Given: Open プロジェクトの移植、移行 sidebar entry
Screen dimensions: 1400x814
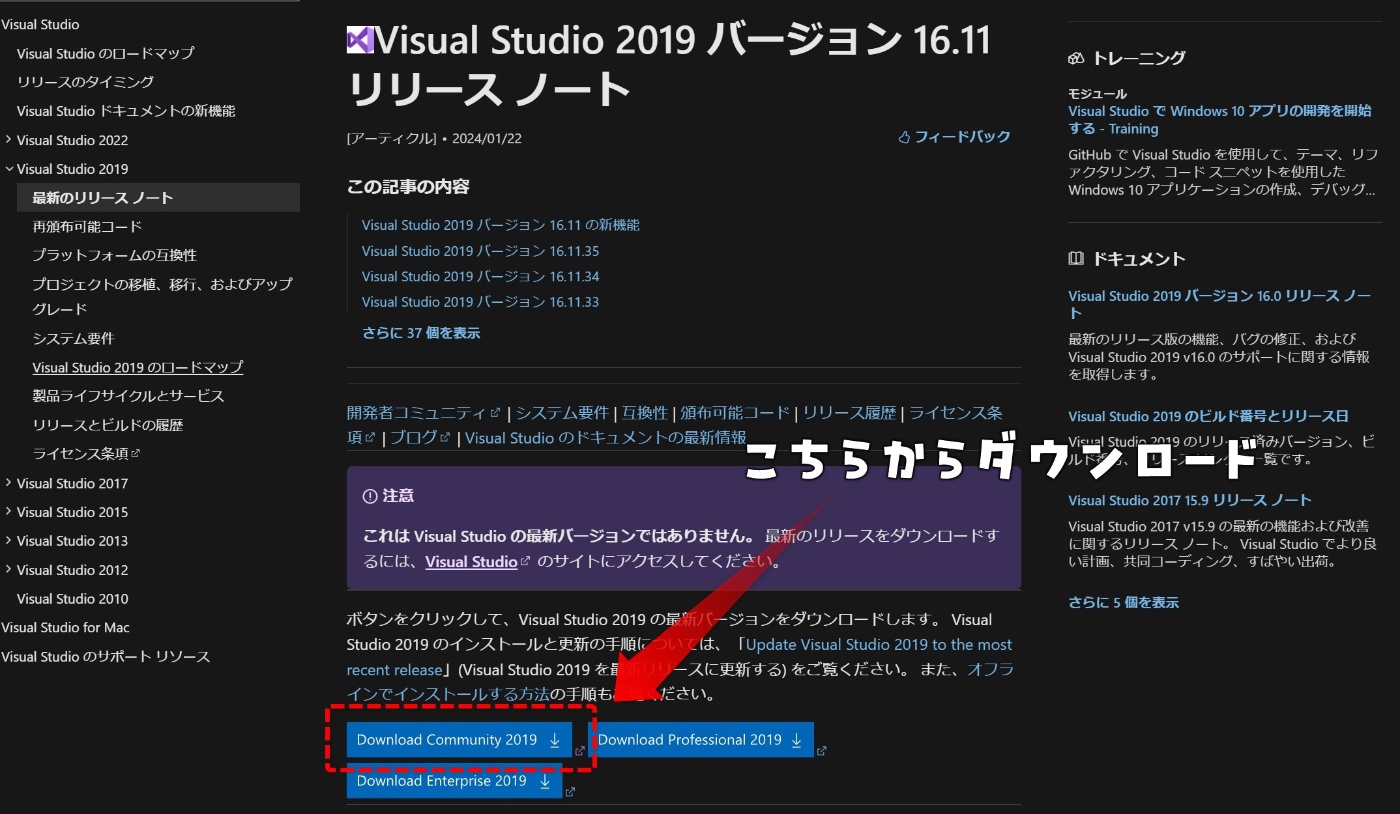Looking at the screenshot, I should [x=162, y=296].
